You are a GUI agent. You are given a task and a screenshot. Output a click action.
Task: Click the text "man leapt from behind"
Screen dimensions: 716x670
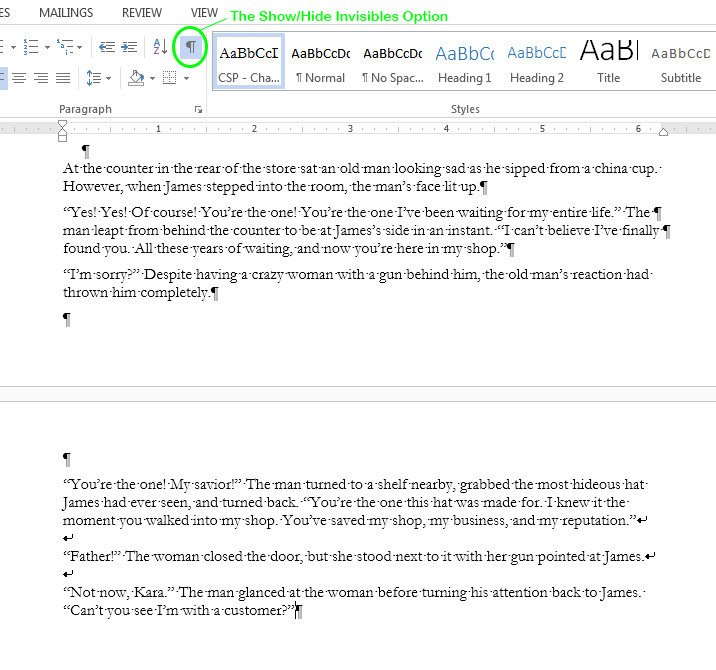(x=134, y=230)
